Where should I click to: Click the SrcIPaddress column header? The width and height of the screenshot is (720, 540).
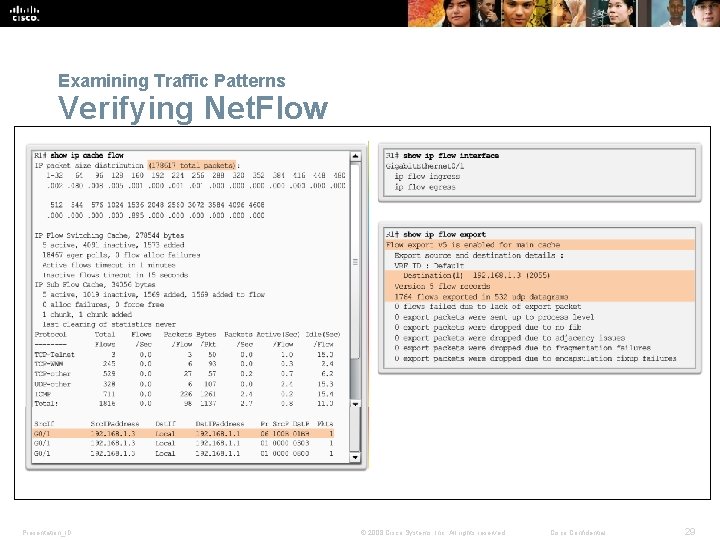pos(115,424)
